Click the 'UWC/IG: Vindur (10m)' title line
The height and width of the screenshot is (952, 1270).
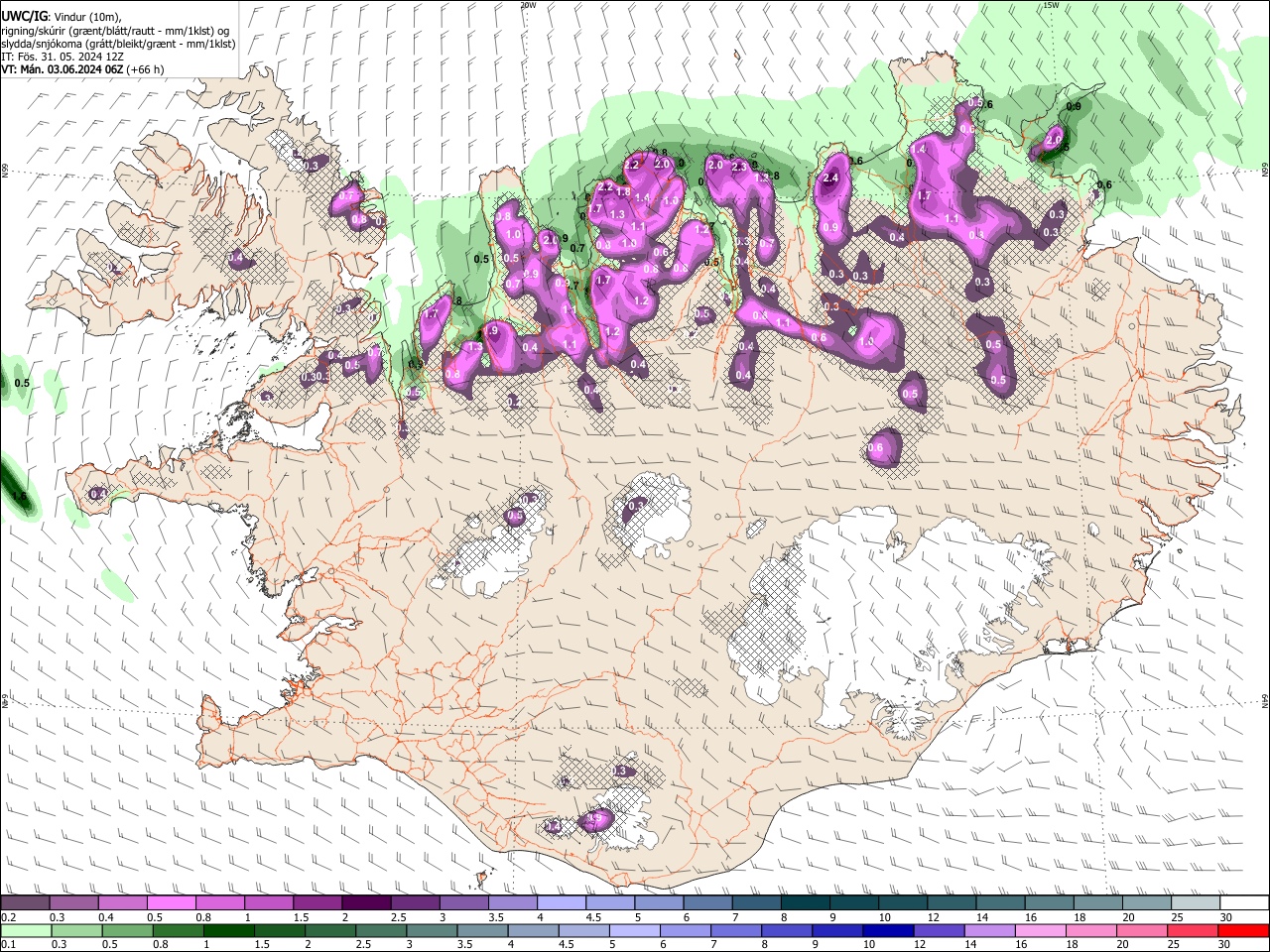(x=61, y=16)
